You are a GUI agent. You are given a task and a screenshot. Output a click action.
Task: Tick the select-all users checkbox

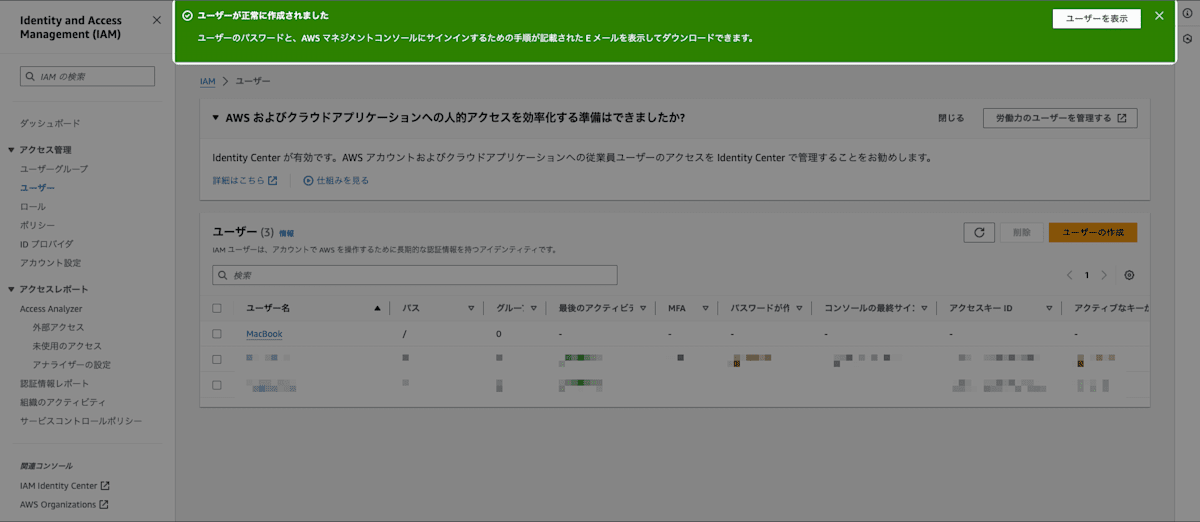(x=217, y=308)
